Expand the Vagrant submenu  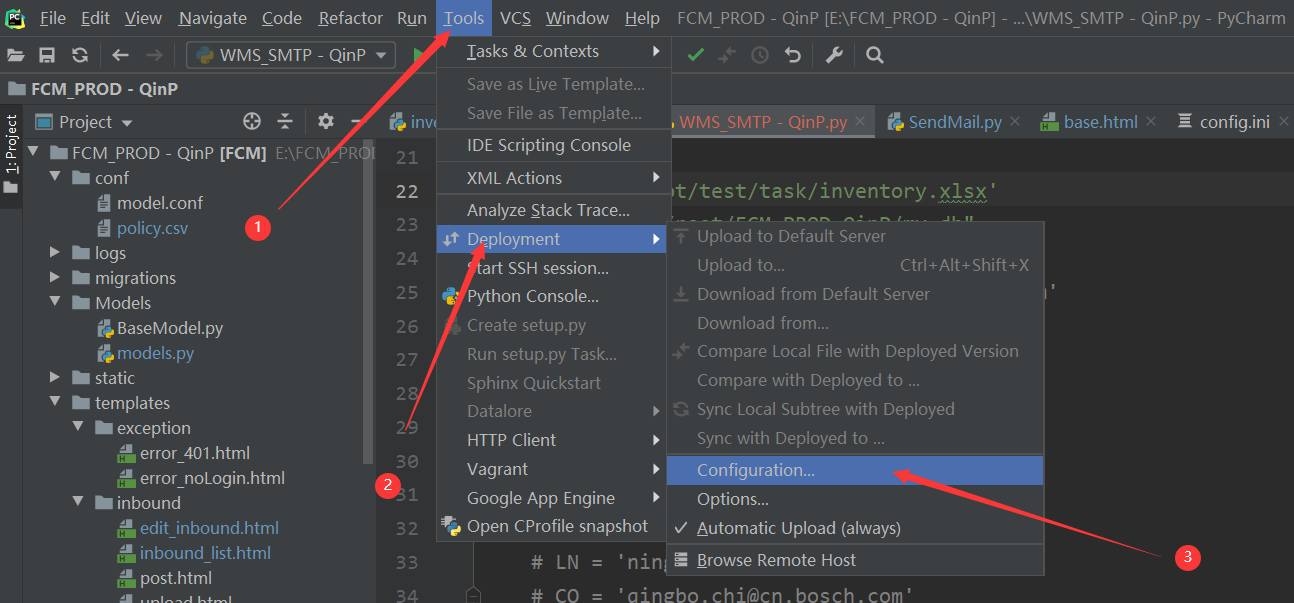pyautogui.click(x=553, y=469)
